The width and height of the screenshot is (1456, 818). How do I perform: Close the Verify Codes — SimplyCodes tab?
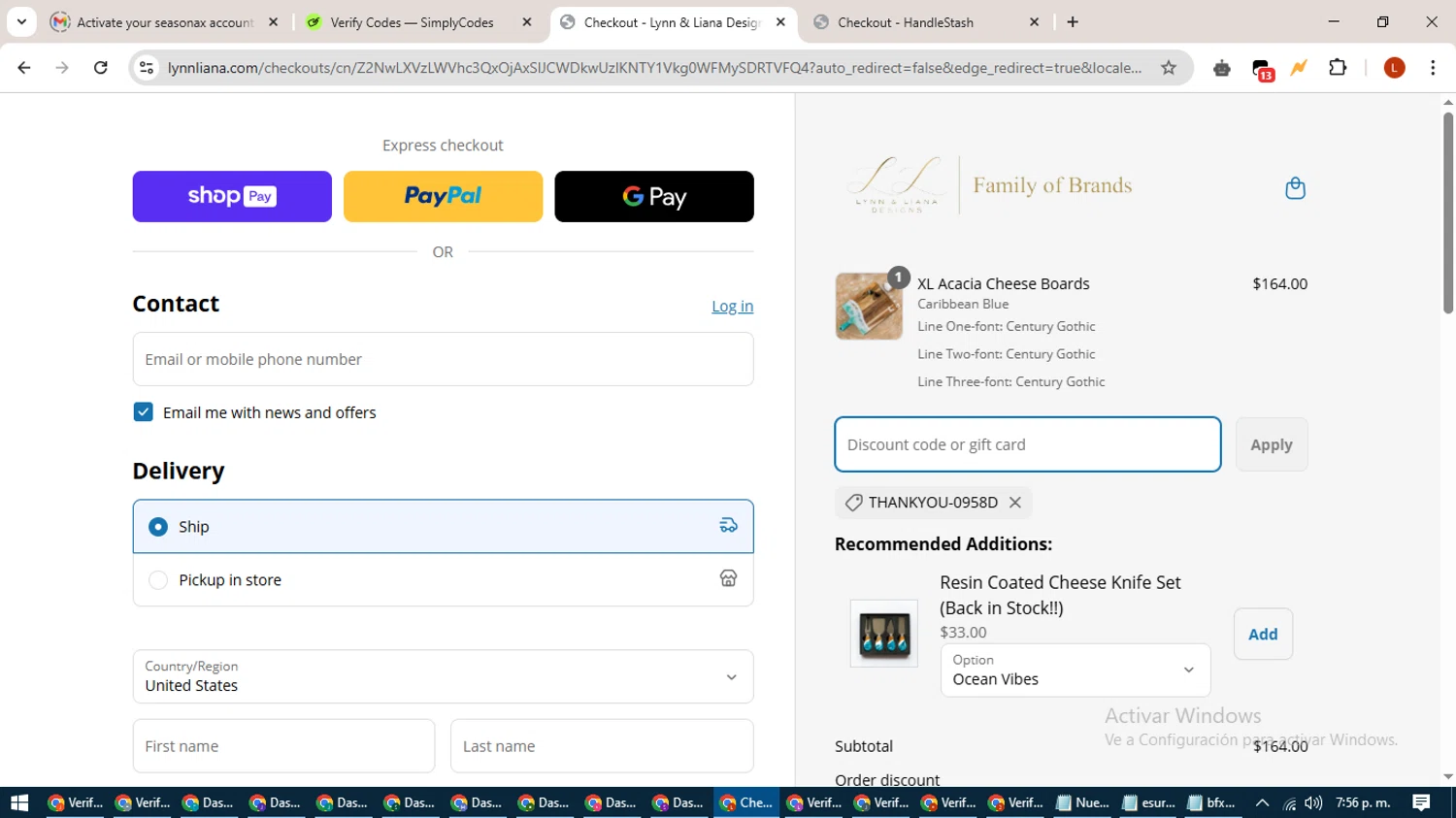[x=527, y=22]
